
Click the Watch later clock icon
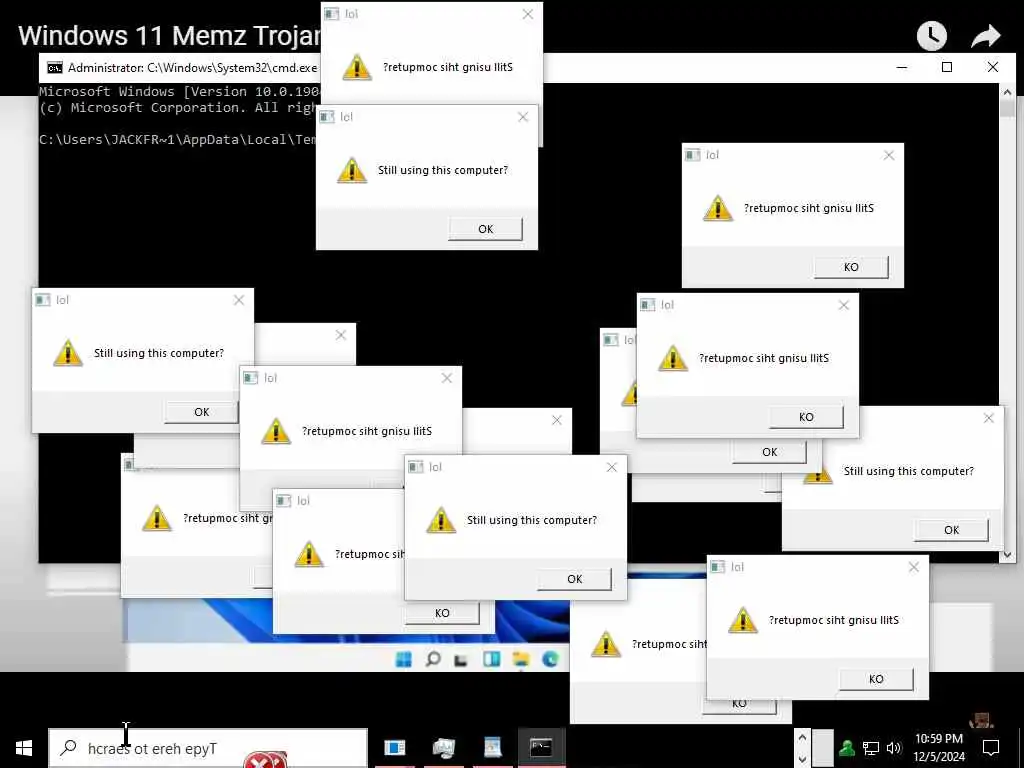932,36
